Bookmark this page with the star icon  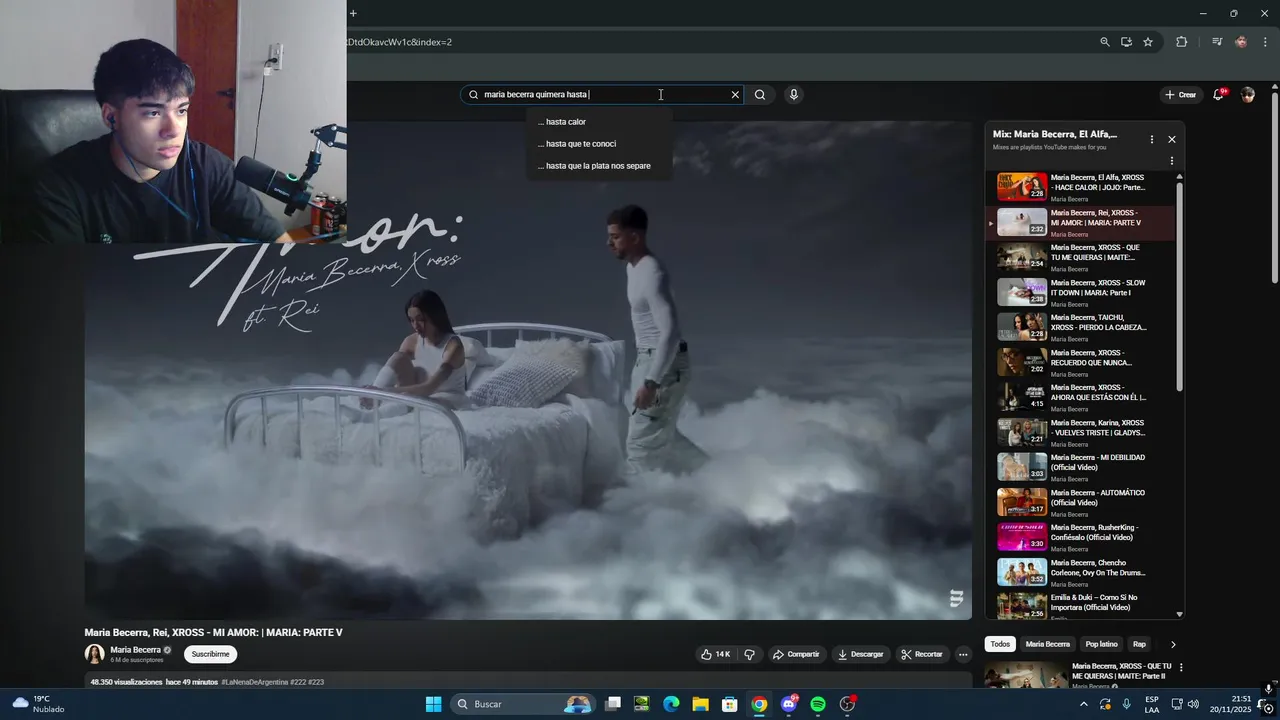pos(1148,42)
